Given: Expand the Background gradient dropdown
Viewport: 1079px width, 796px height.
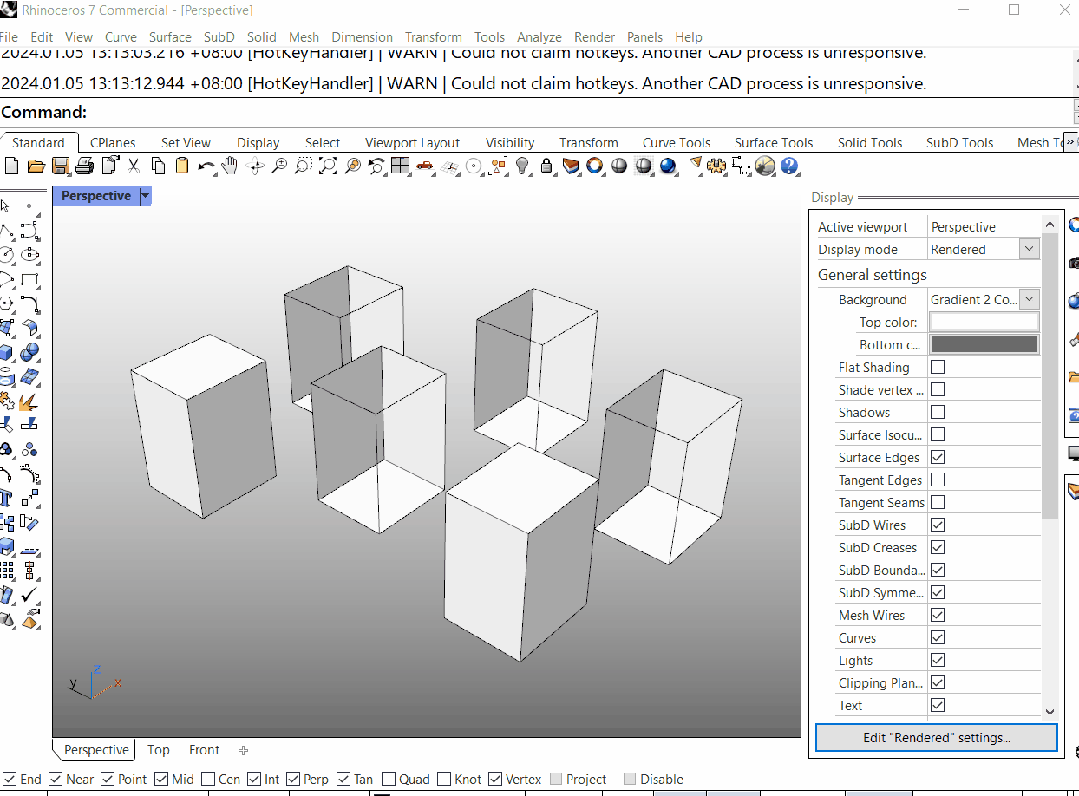Looking at the screenshot, I should [x=1028, y=299].
